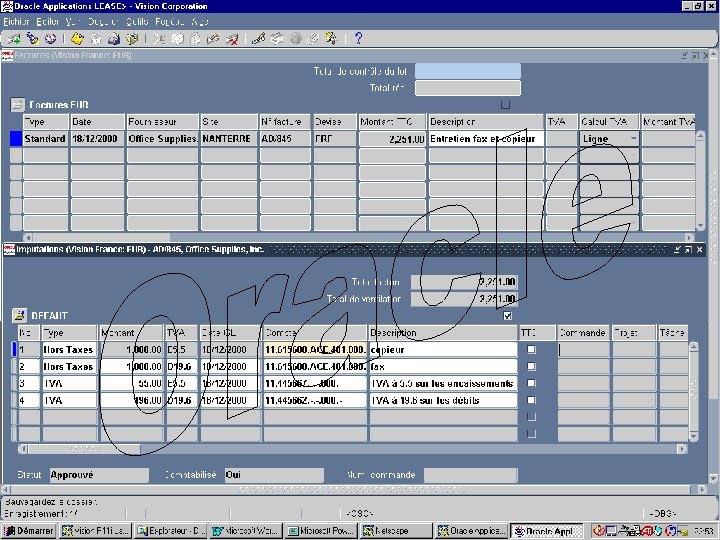
Task: Open the Aide menu
Action: tap(200, 22)
